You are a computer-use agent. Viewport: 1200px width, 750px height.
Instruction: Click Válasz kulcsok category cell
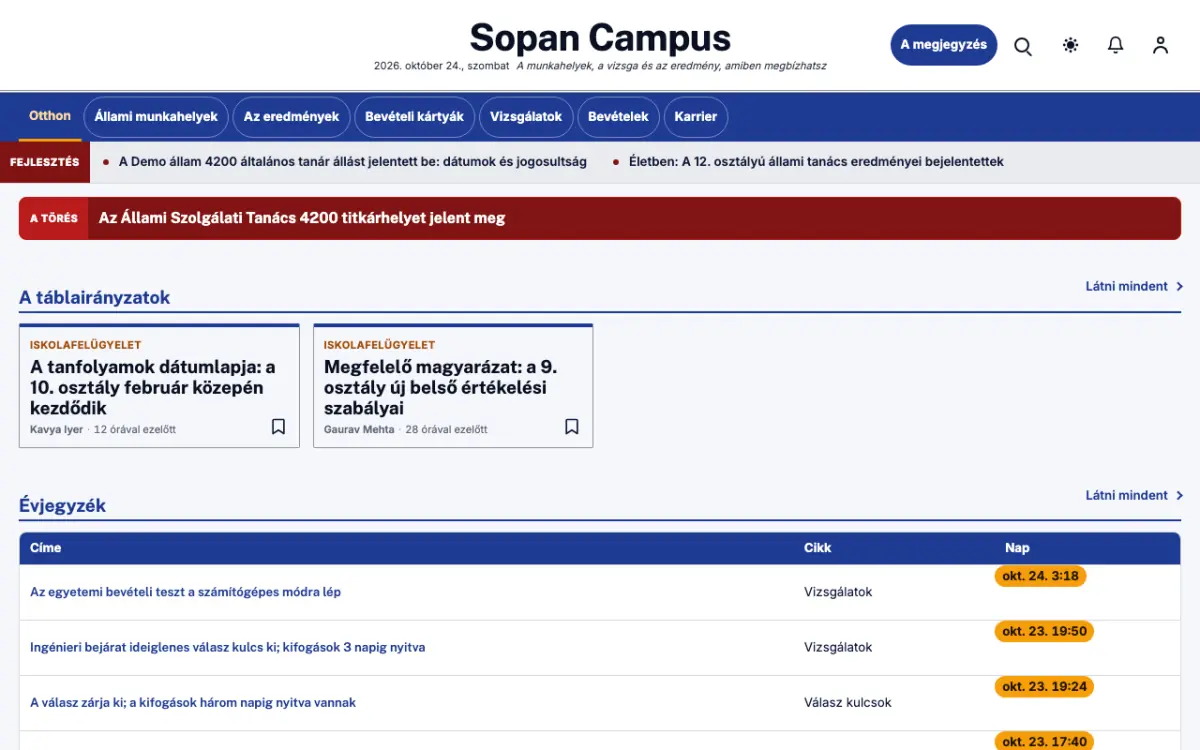coord(848,702)
